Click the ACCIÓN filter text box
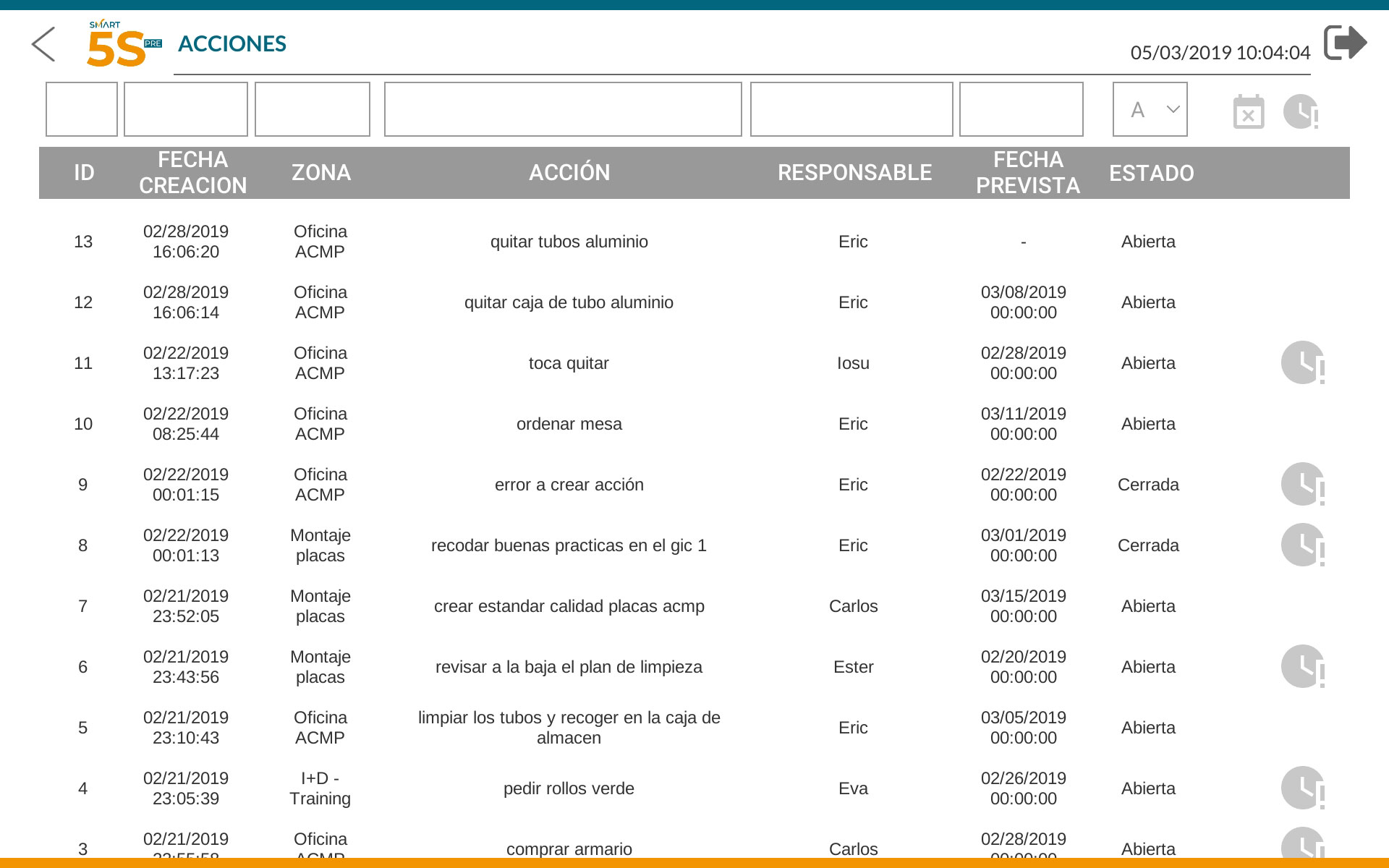The height and width of the screenshot is (868, 1389). (562, 109)
